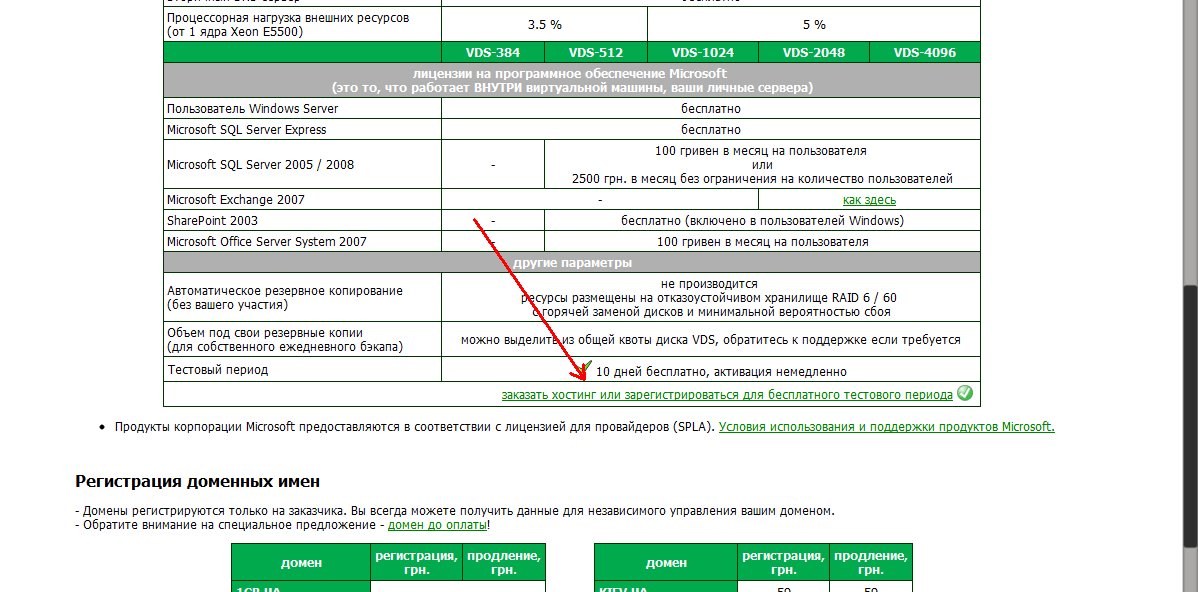
Task: Click 'другие параметры' section header
Action: pyautogui.click(x=572, y=263)
